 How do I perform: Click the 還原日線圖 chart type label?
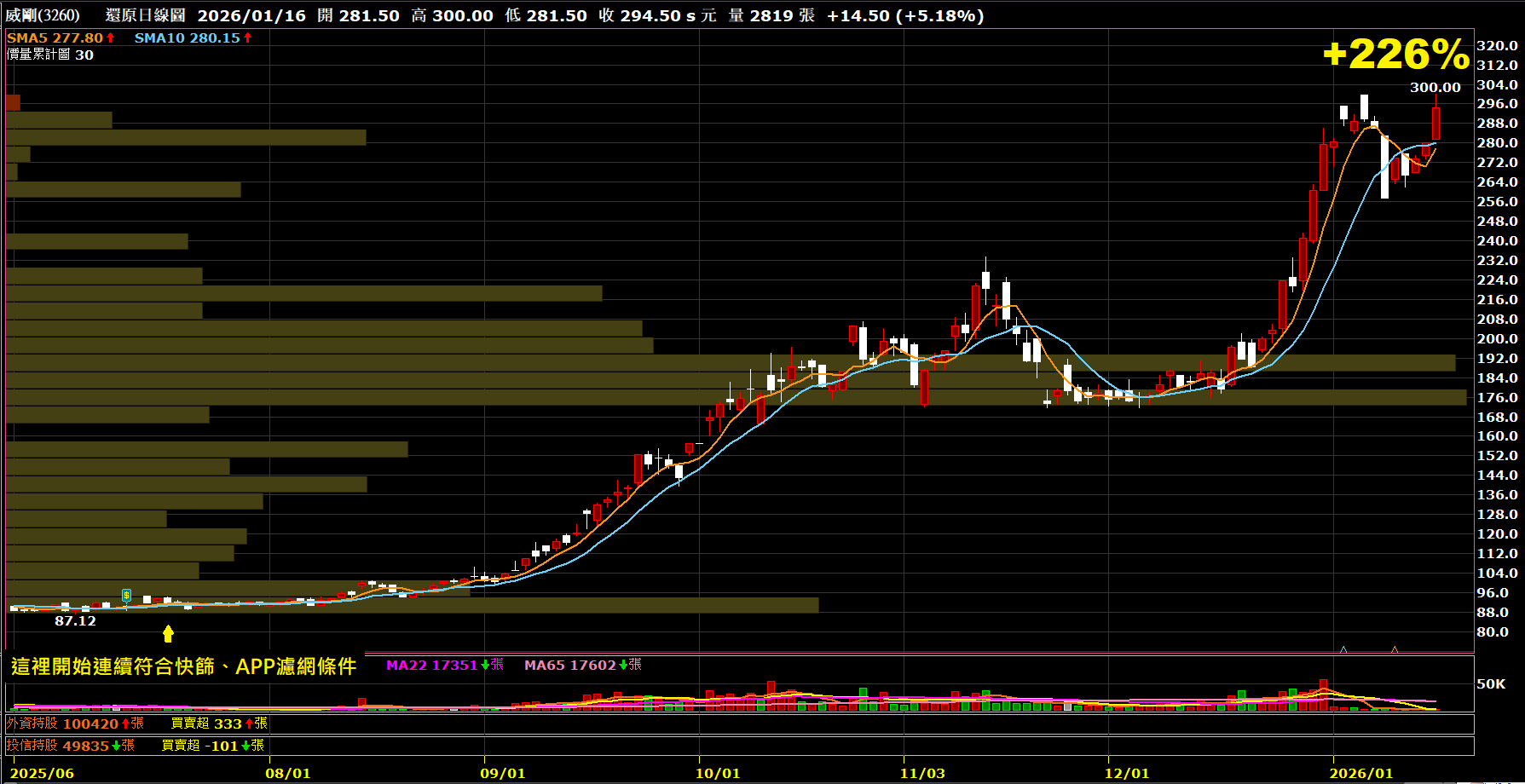[x=146, y=15]
